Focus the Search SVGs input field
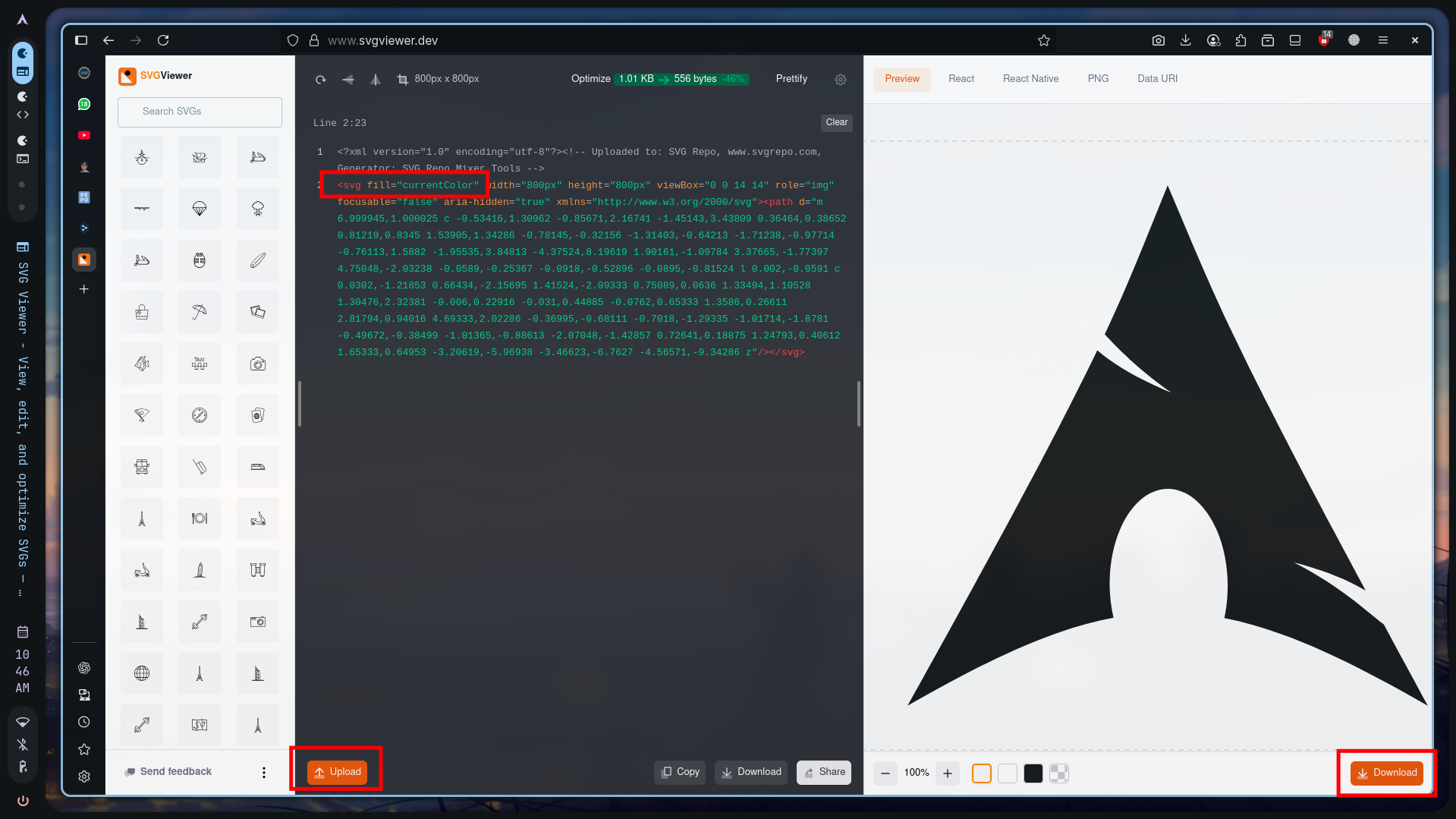1456x819 pixels. [x=200, y=112]
